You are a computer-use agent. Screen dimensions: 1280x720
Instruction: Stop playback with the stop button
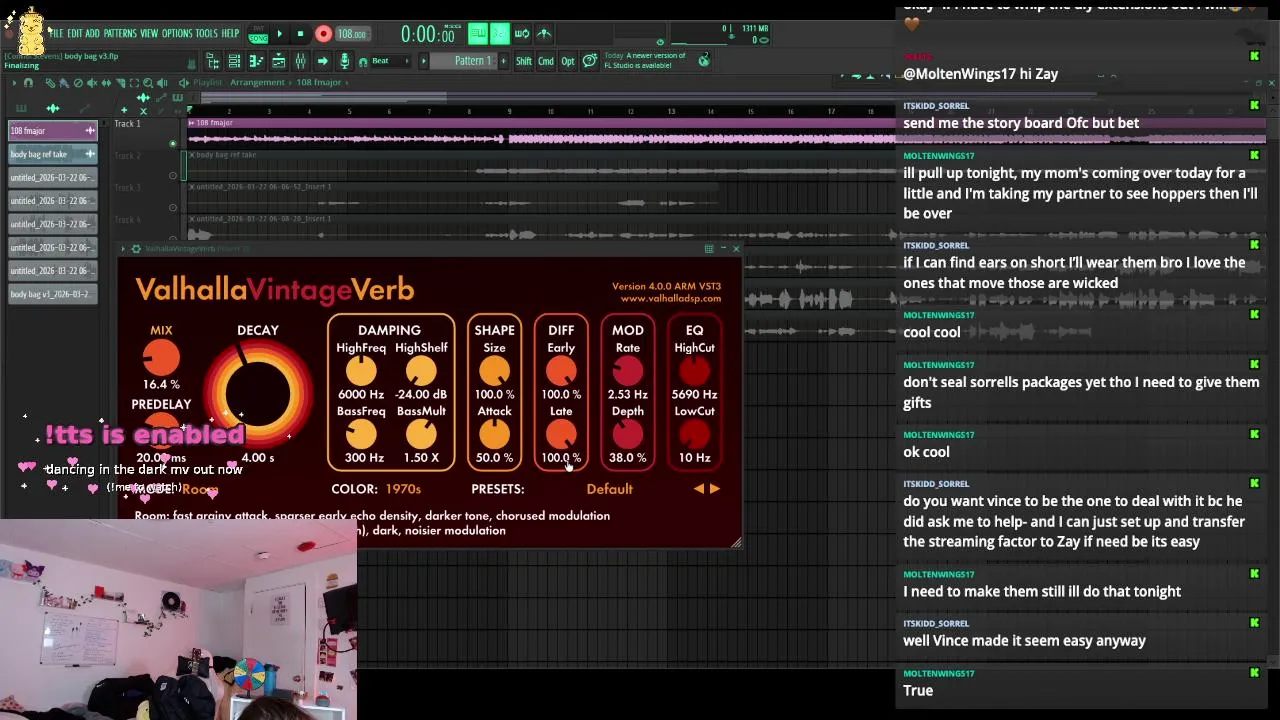300,34
